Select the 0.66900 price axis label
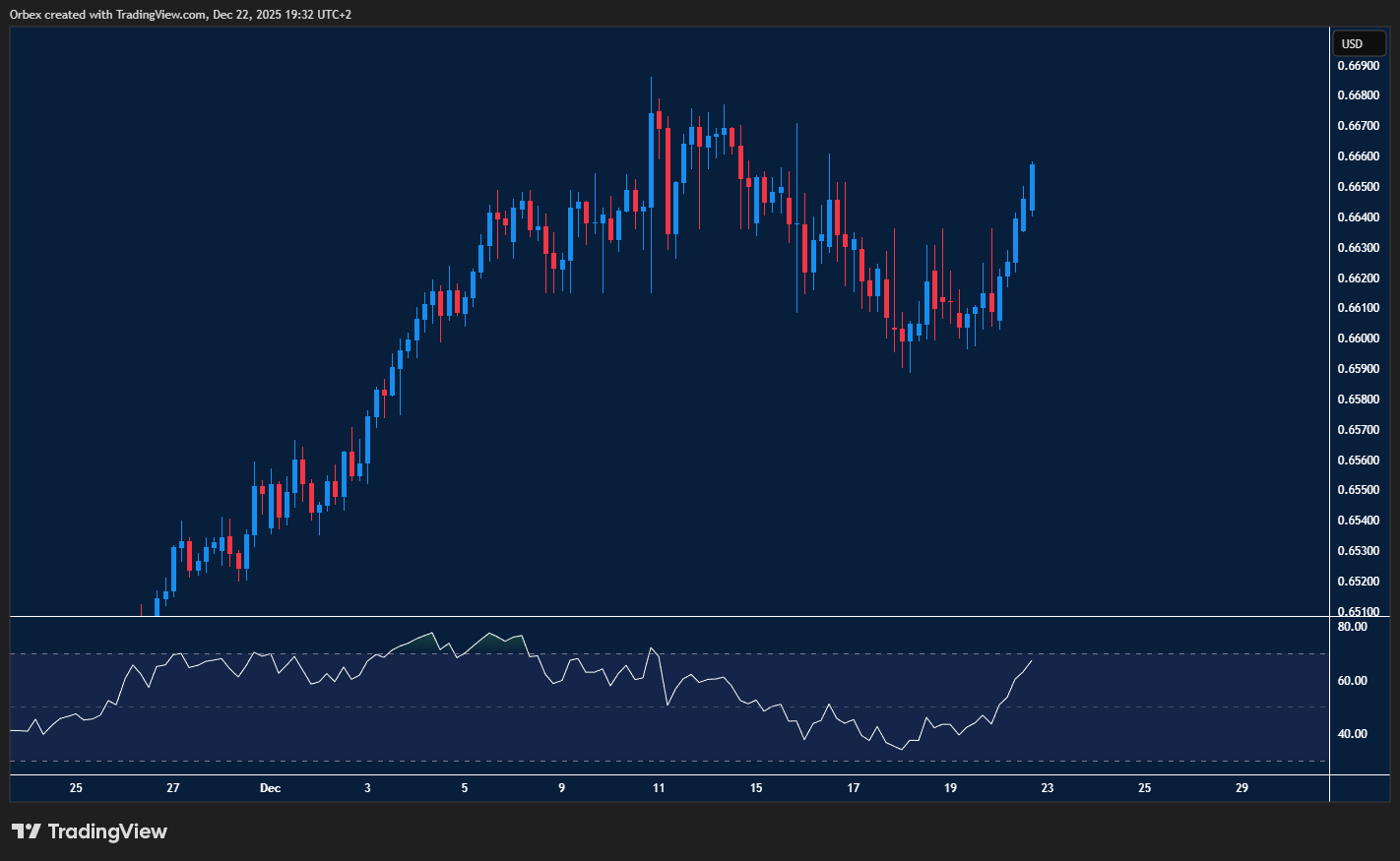This screenshot has height=861, width=1400. [x=1357, y=66]
